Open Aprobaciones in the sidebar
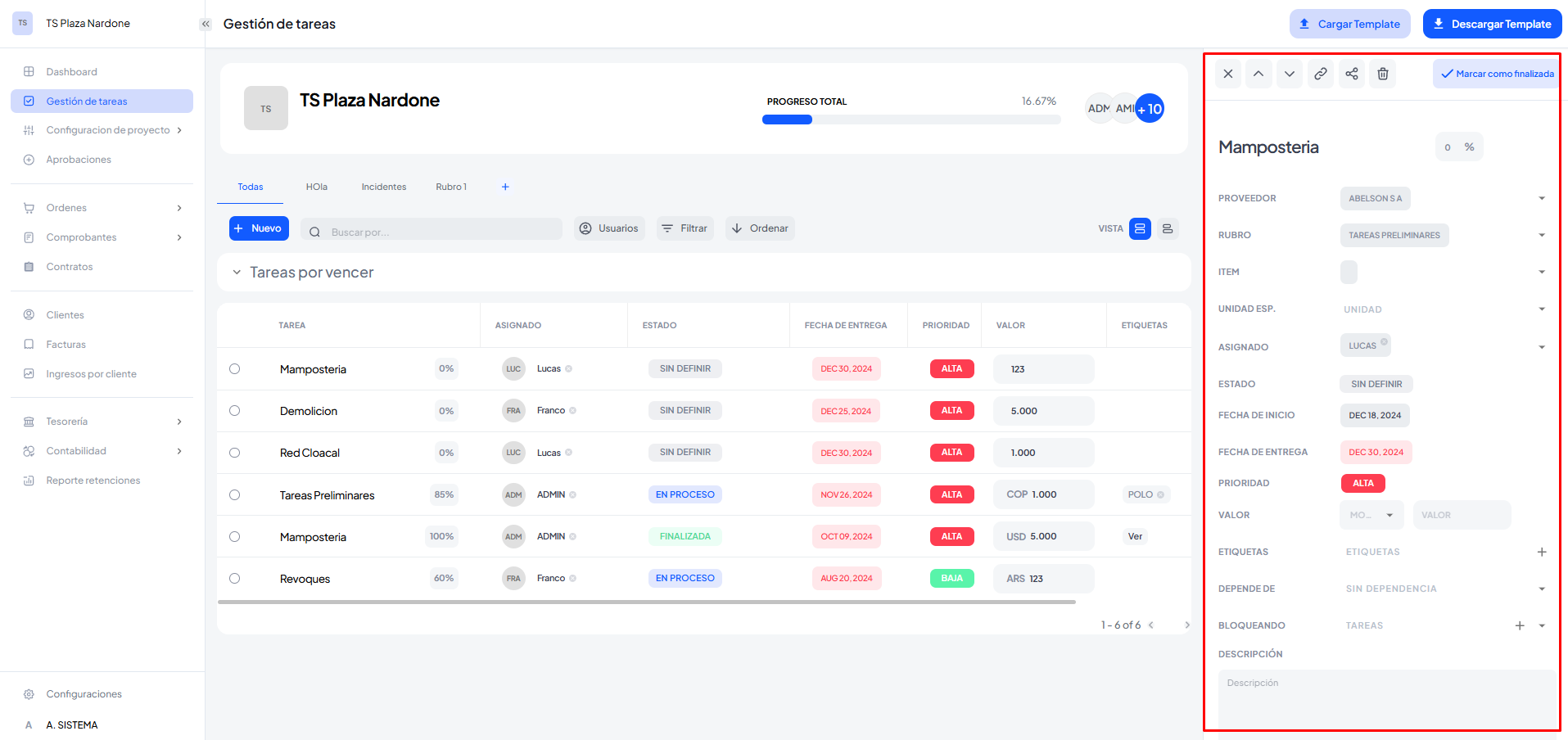This screenshot has height=740, width=1568. [x=79, y=160]
